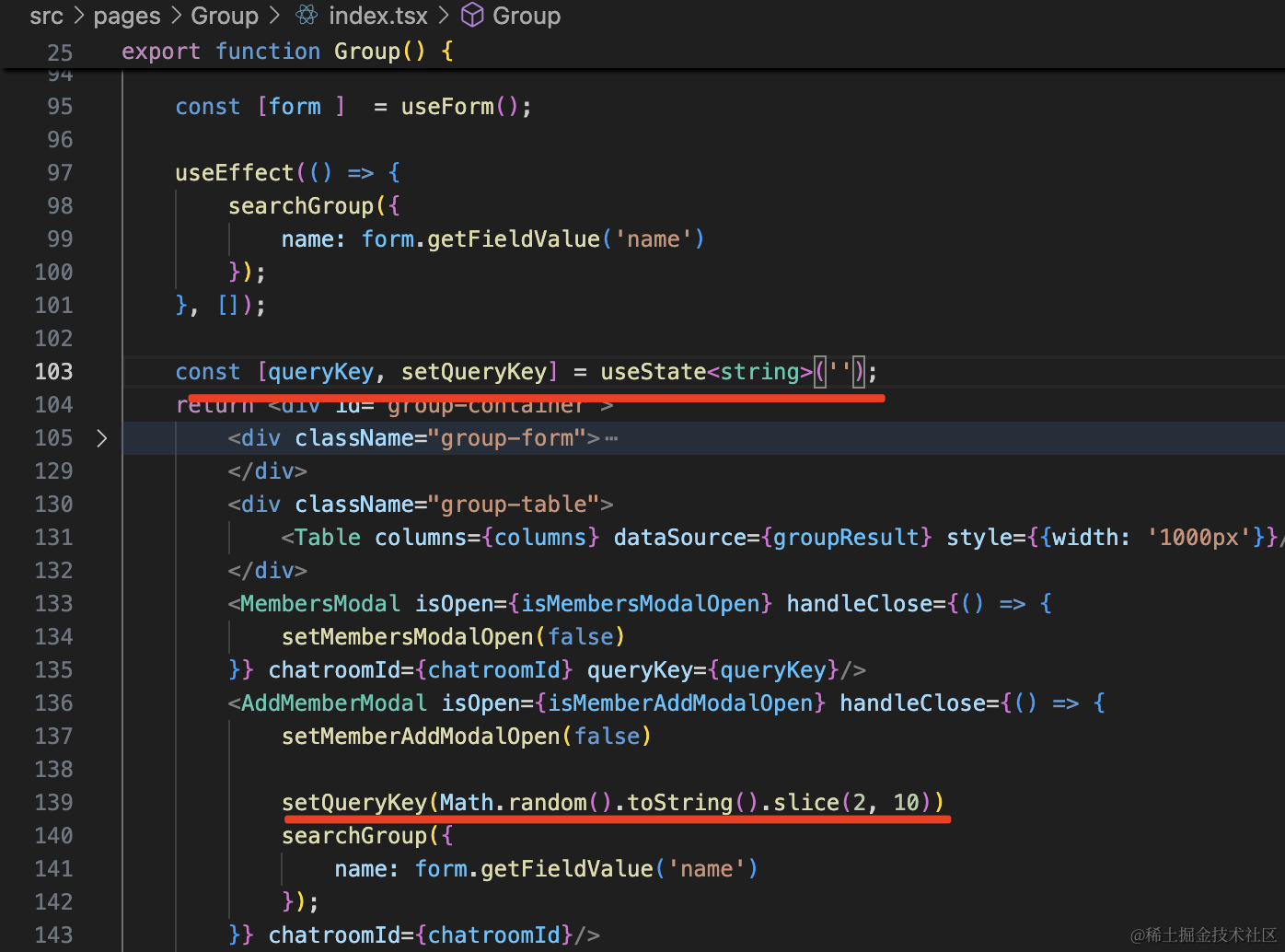1285x952 pixels.
Task: Click searchGroup call on line 140
Action: (x=354, y=836)
